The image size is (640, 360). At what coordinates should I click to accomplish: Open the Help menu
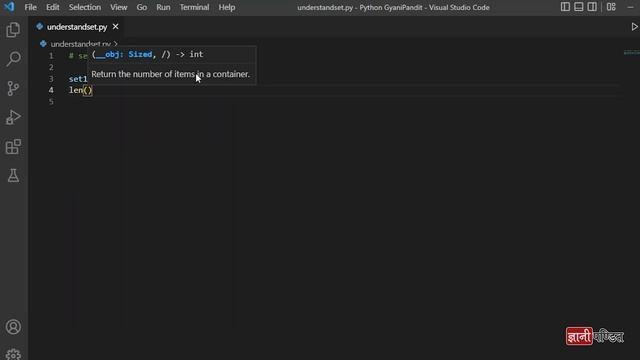227,7
